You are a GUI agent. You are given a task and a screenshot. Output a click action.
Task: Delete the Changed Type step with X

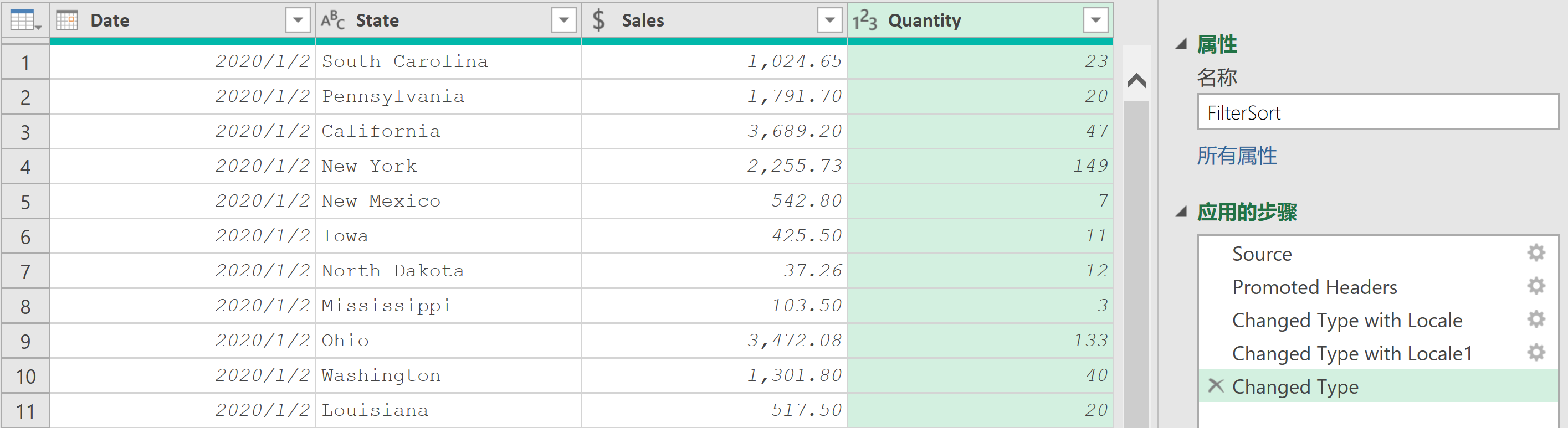[1216, 386]
